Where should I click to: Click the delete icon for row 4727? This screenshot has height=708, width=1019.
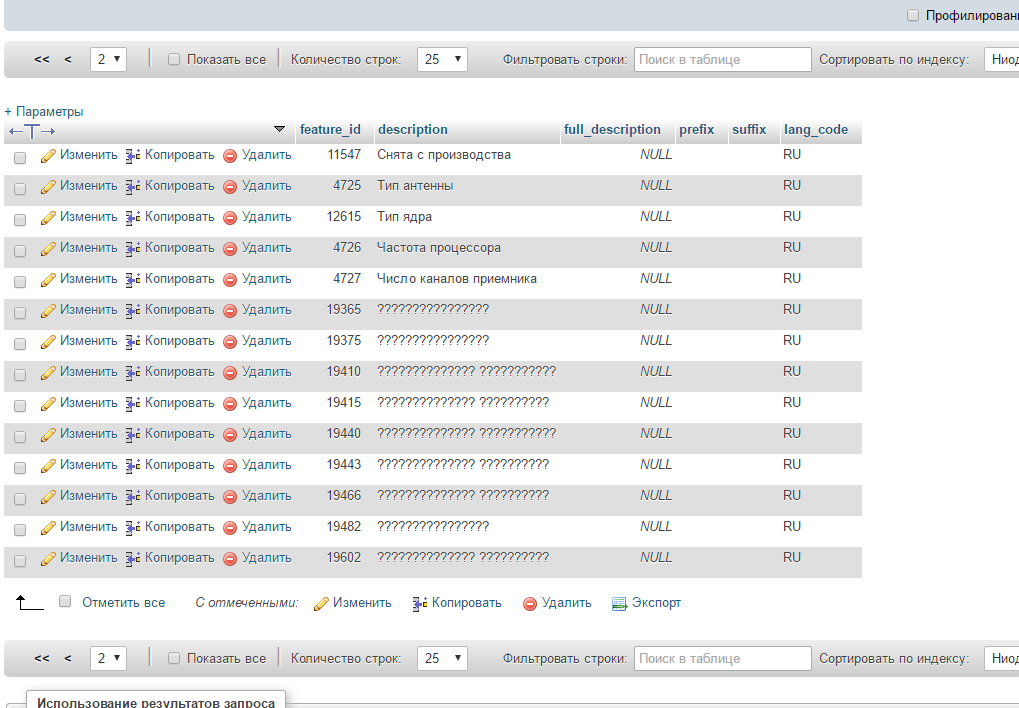(x=230, y=280)
